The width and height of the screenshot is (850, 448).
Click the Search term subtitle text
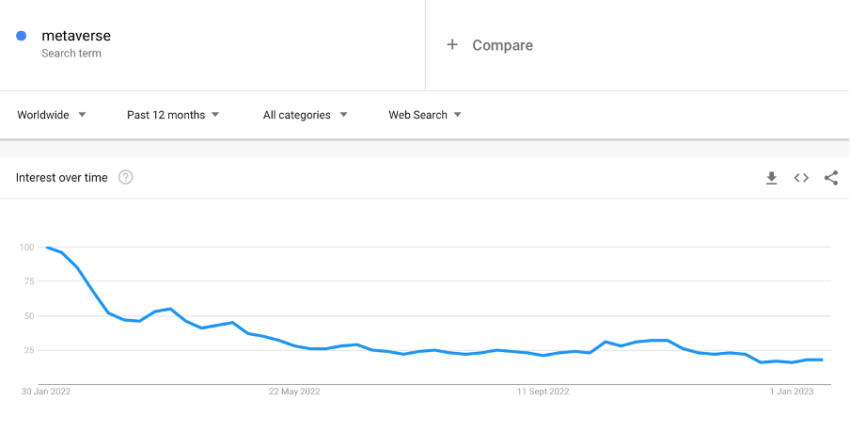tap(72, 53)
